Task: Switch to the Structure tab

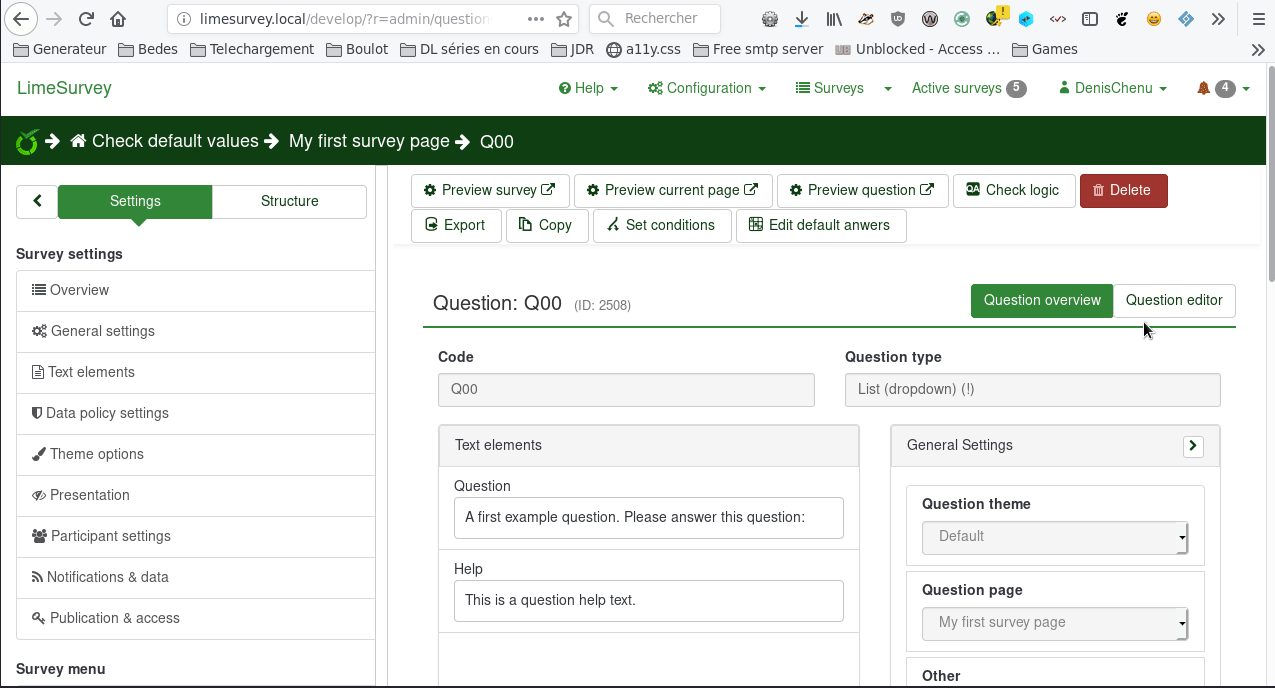Action: click(x=289, y=201)
